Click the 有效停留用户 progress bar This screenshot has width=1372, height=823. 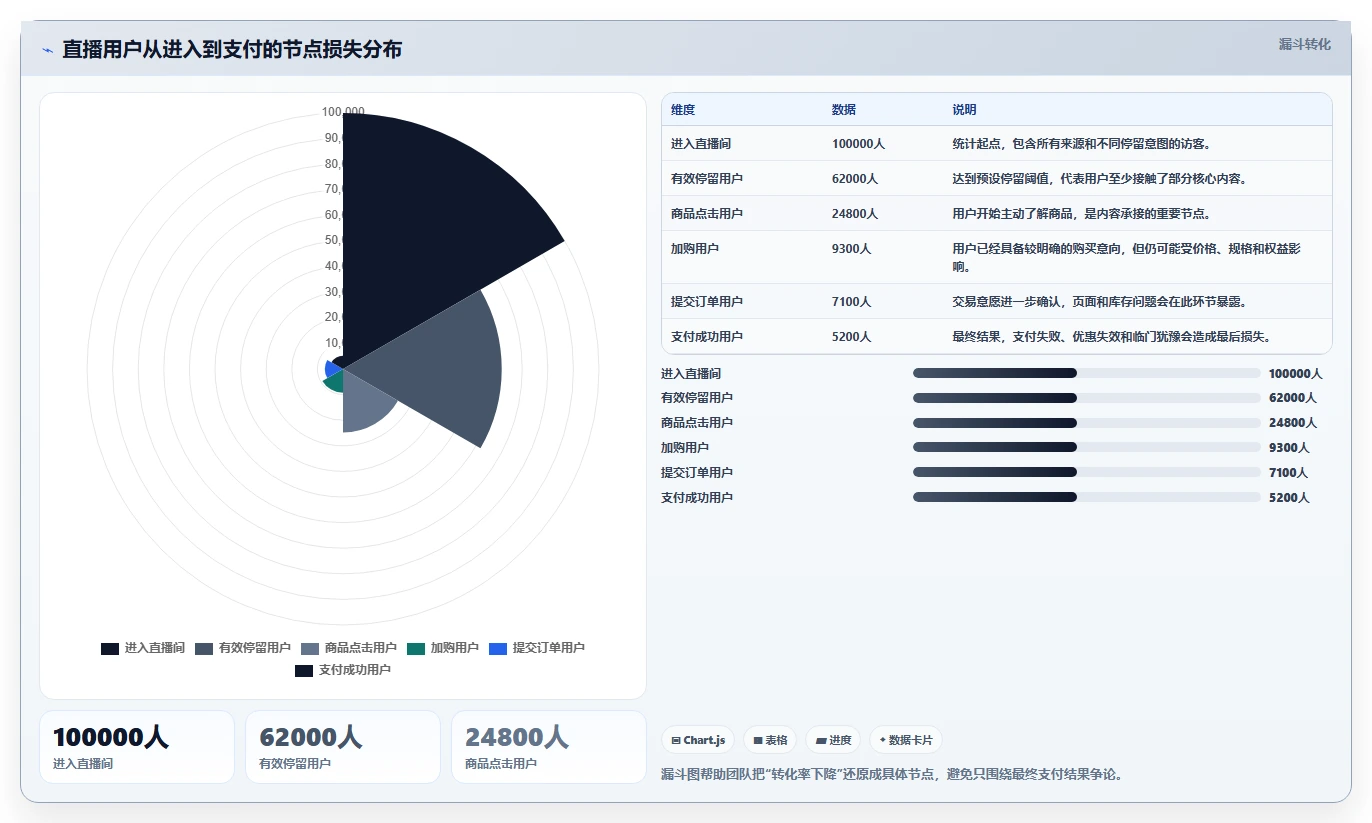(x=1086, y=398)
